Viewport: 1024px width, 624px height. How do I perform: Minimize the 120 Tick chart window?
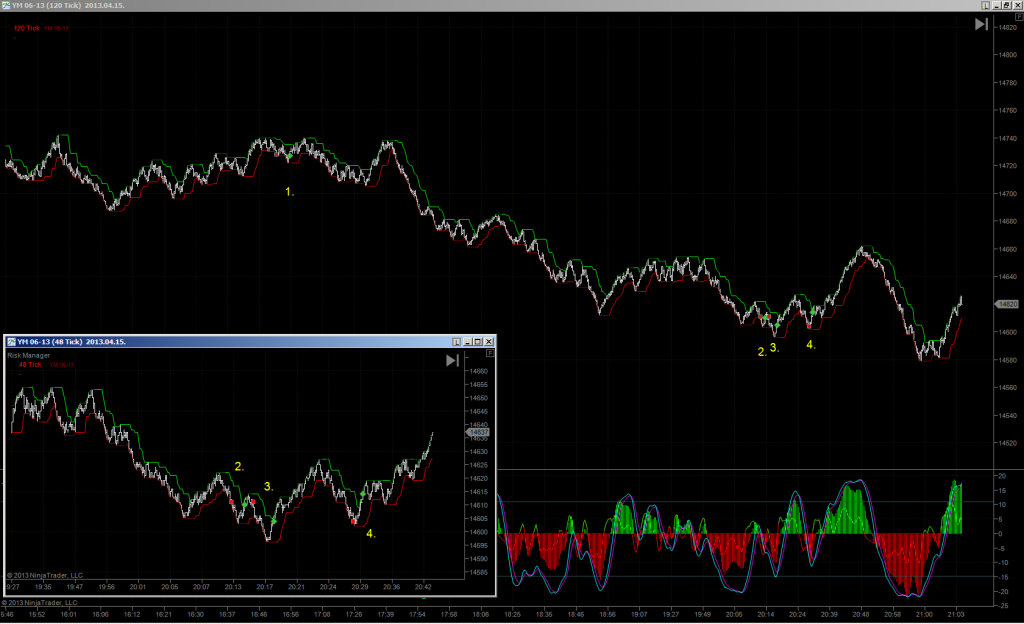click(997, 5)
